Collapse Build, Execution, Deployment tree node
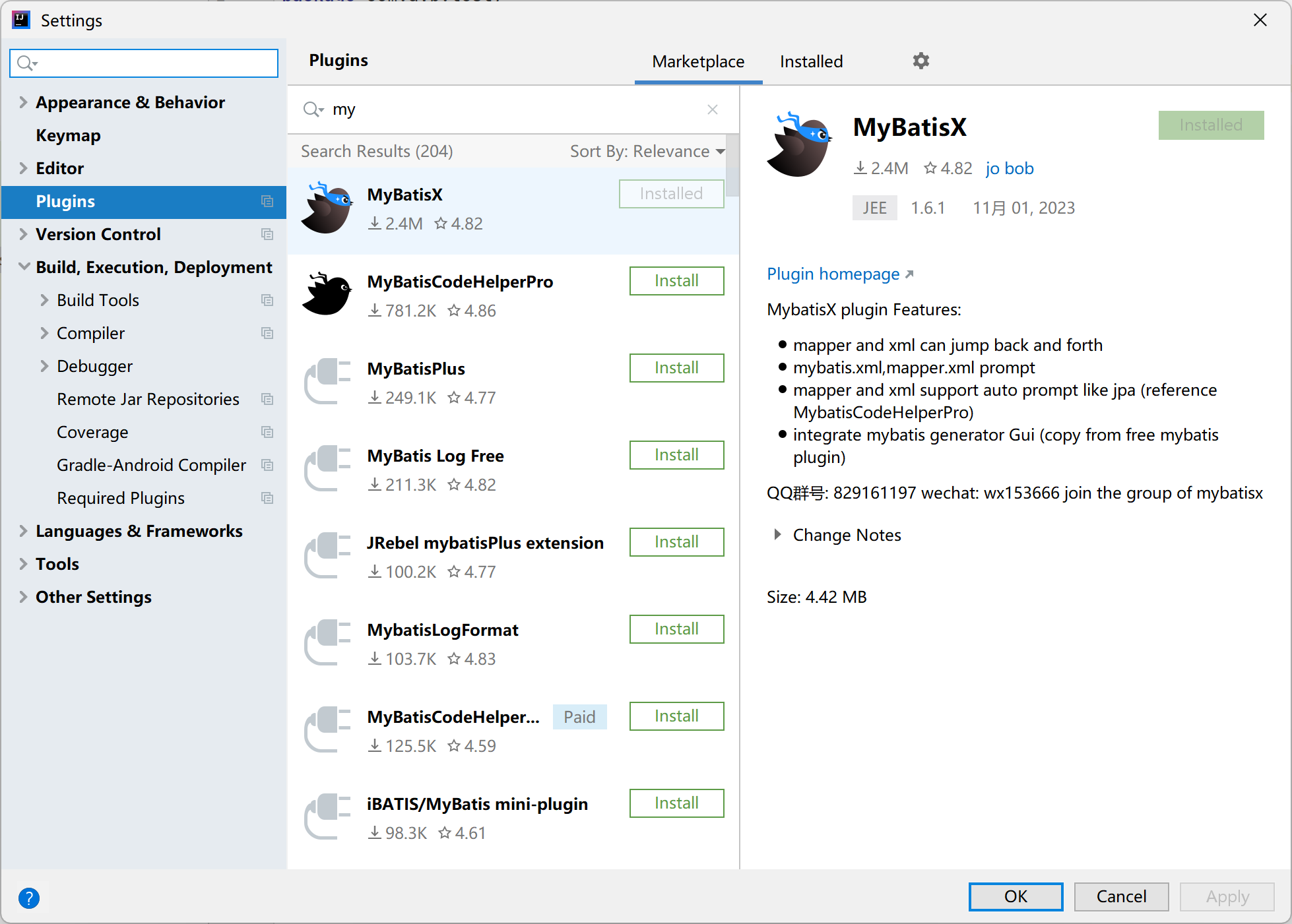 (x=24, y=267)
